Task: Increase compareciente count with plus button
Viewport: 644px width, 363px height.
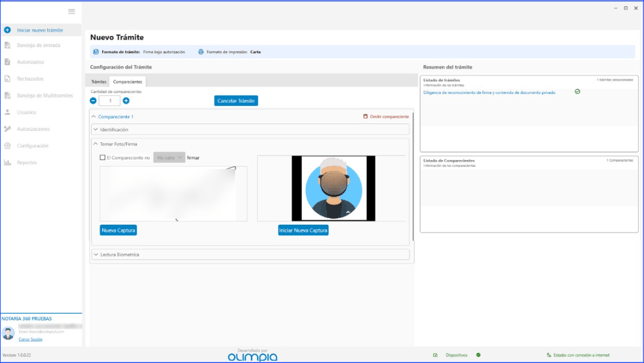Action: click(x=126, y=101)
